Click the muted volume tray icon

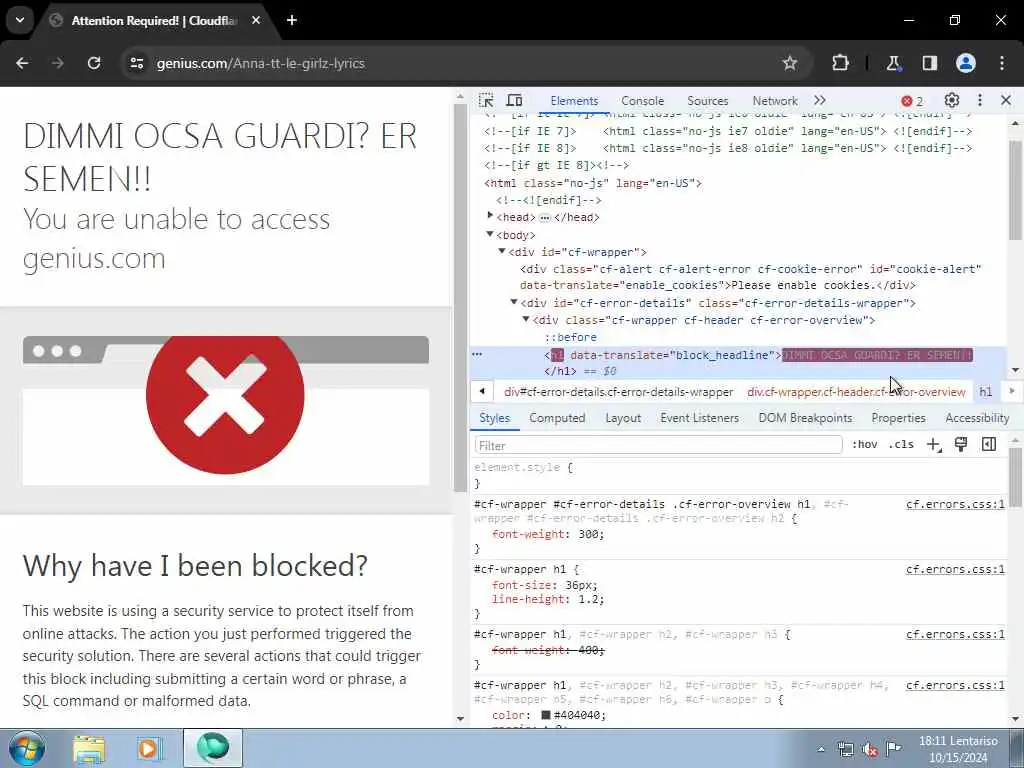click(x=870, y=749)
